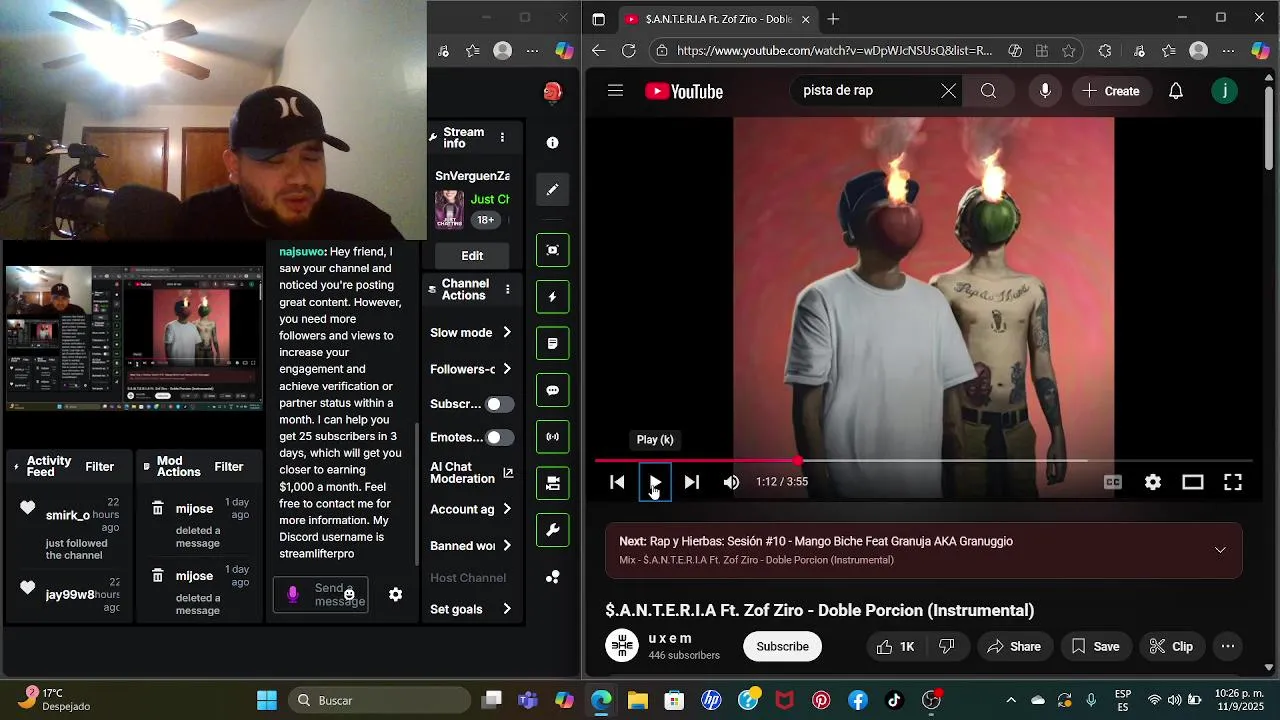This screenshot has height=720, width=1280.
Task: Open Channel Actions panel three-dot menu
Action: coord(507,289)
